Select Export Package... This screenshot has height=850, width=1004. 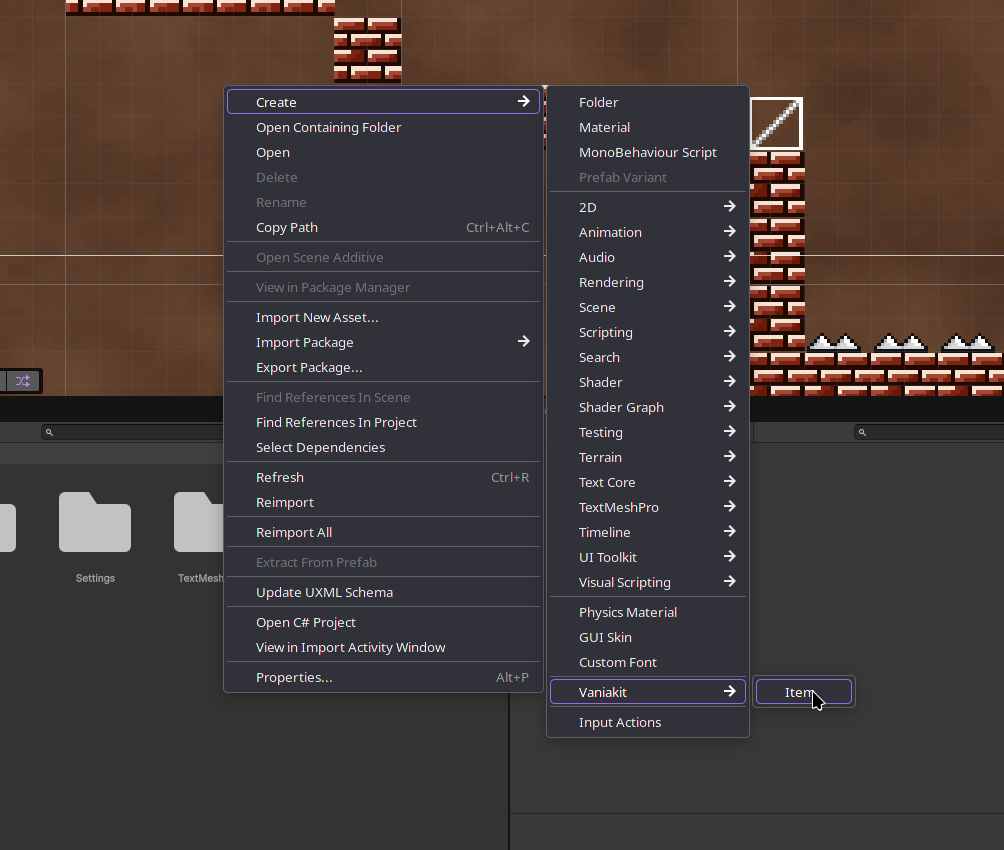[384, 368]
